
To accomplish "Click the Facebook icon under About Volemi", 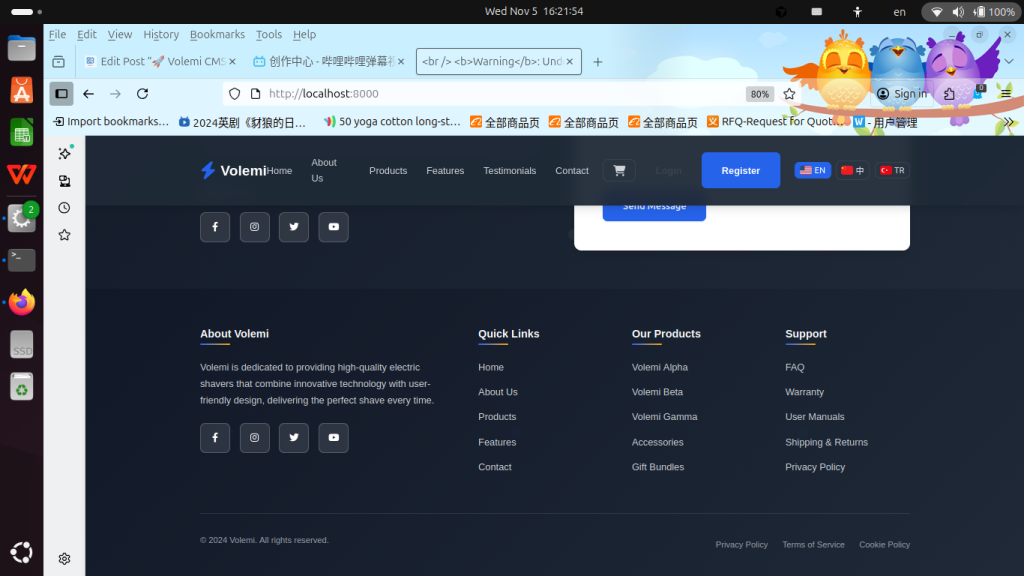I will (215, 438).
